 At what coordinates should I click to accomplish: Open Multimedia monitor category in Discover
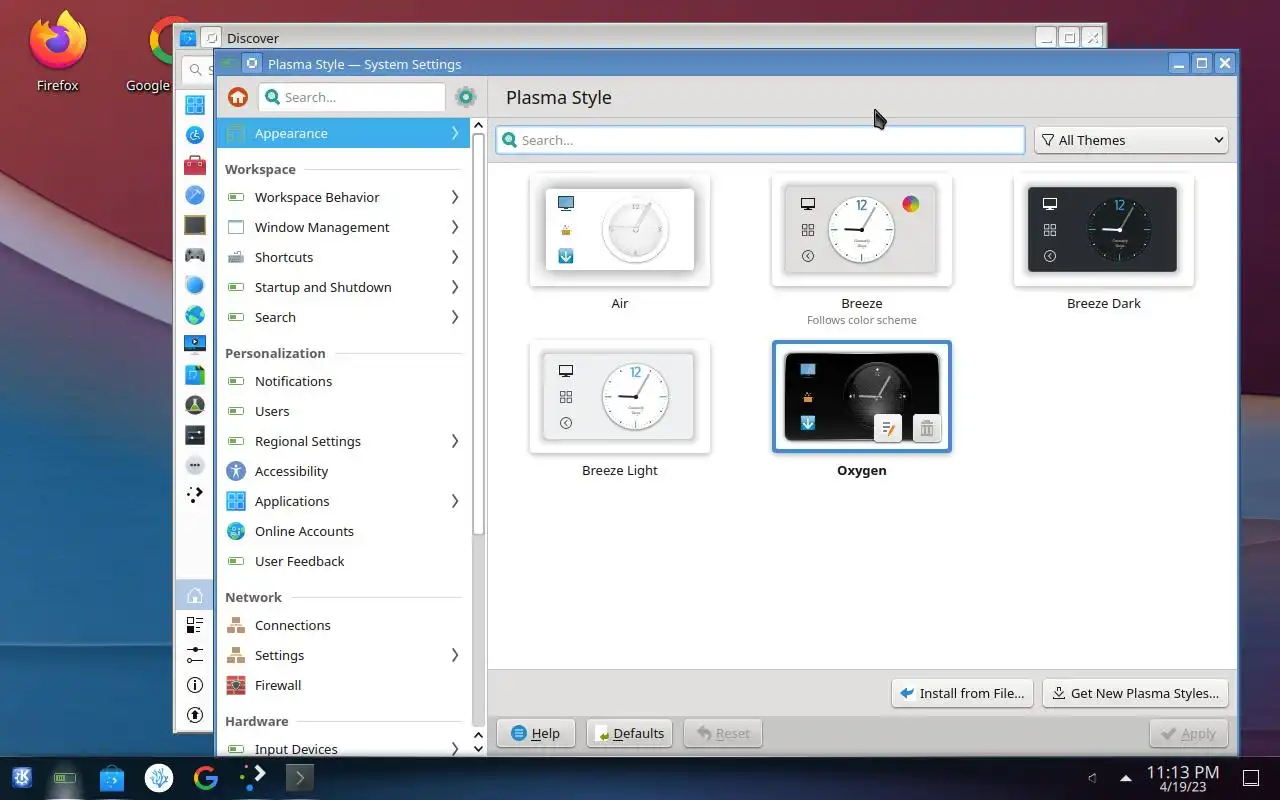[195, 345]
